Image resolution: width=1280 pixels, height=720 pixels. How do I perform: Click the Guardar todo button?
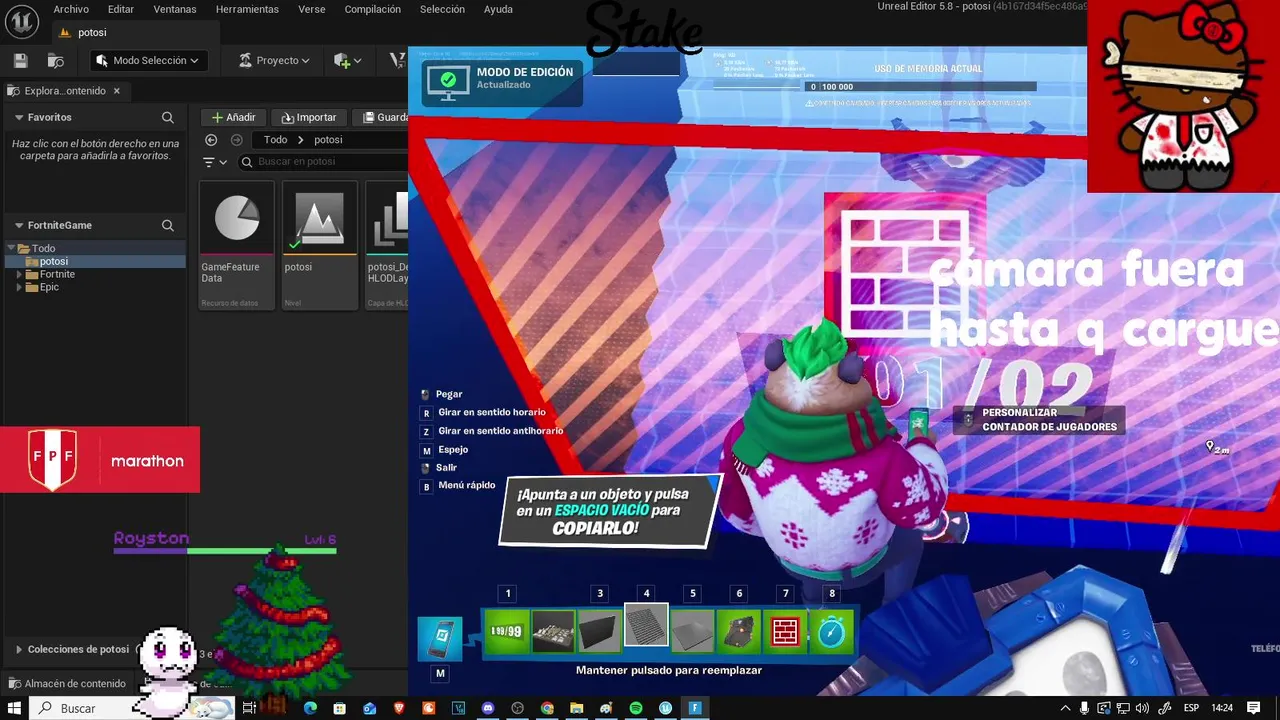383,117
